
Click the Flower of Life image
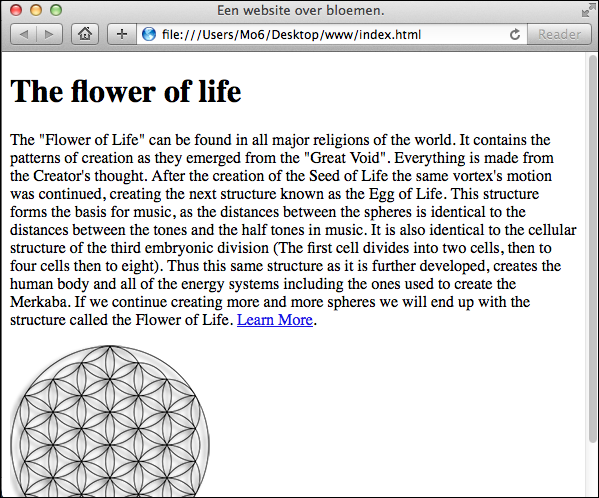pos(110,421)
